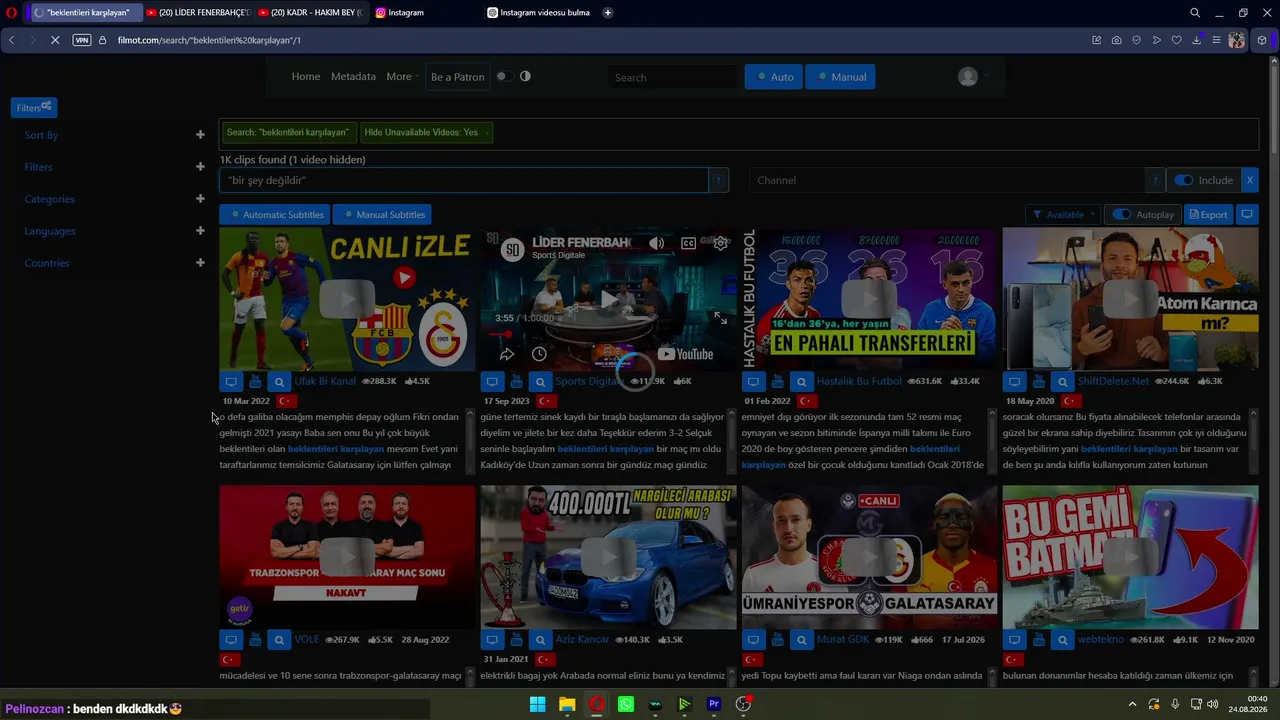Click the Be a Patron button
Screen dimensions: 1280x720
tap(457, 77)
